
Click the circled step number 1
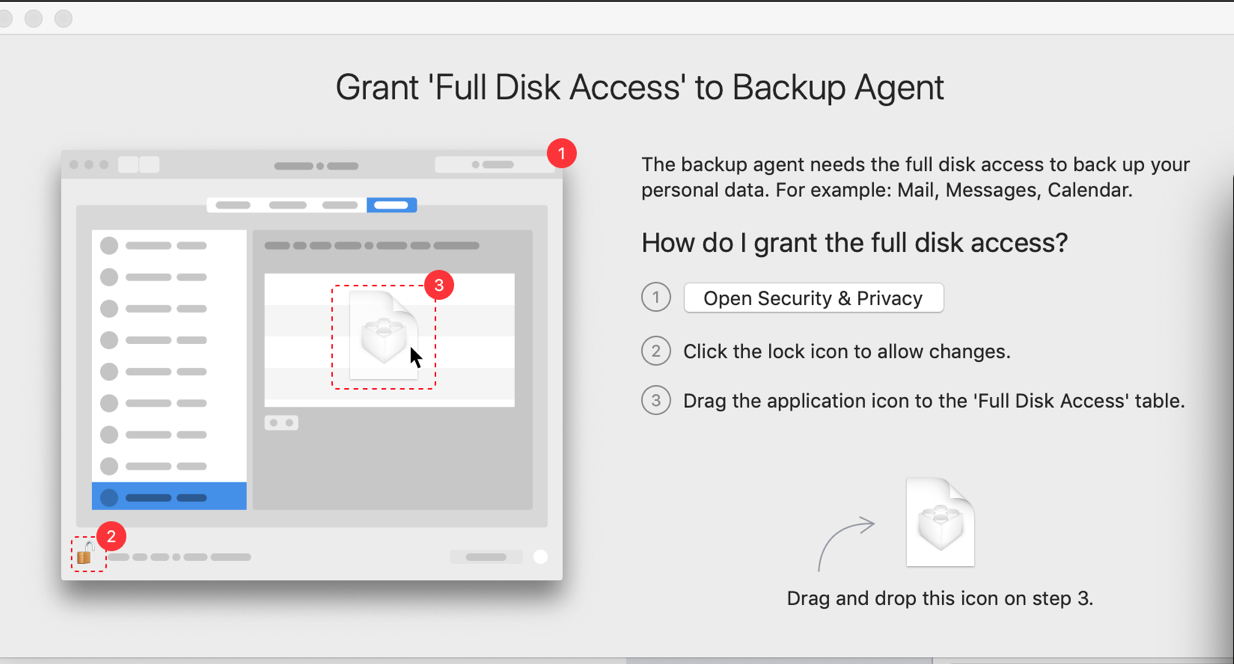point(656,298)
